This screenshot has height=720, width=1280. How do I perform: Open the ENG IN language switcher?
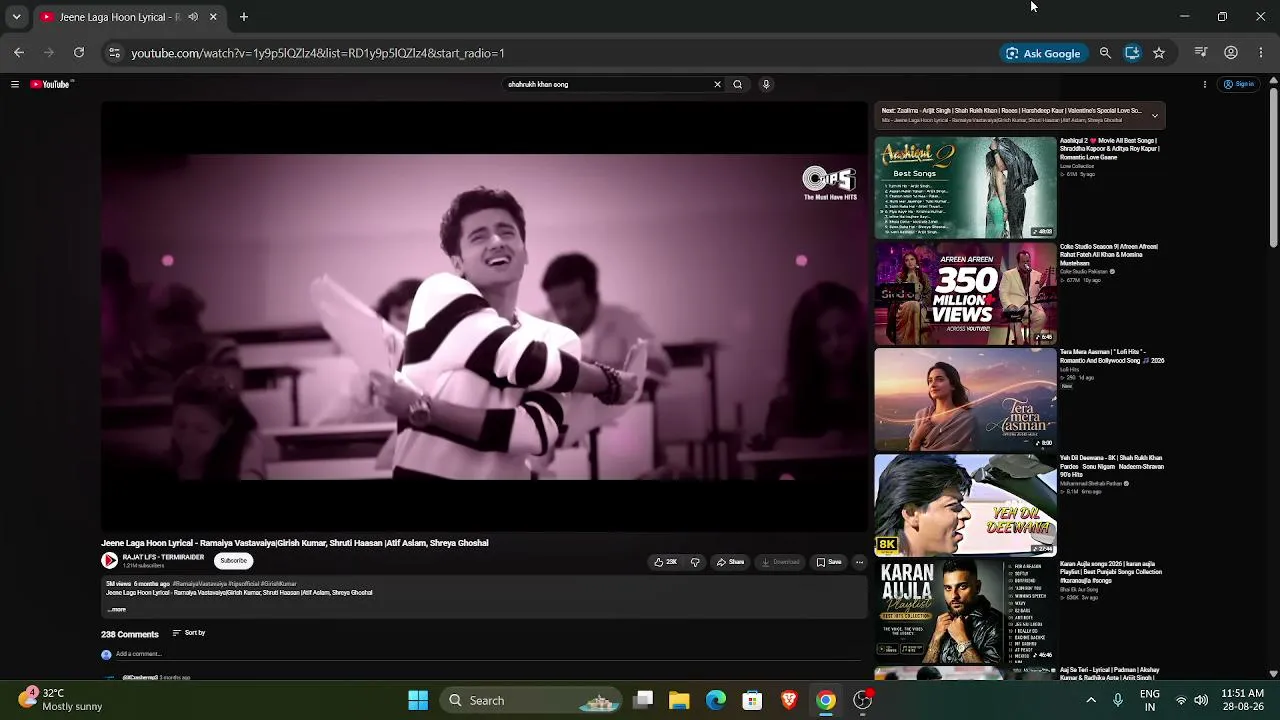[x=1150, y=700]
